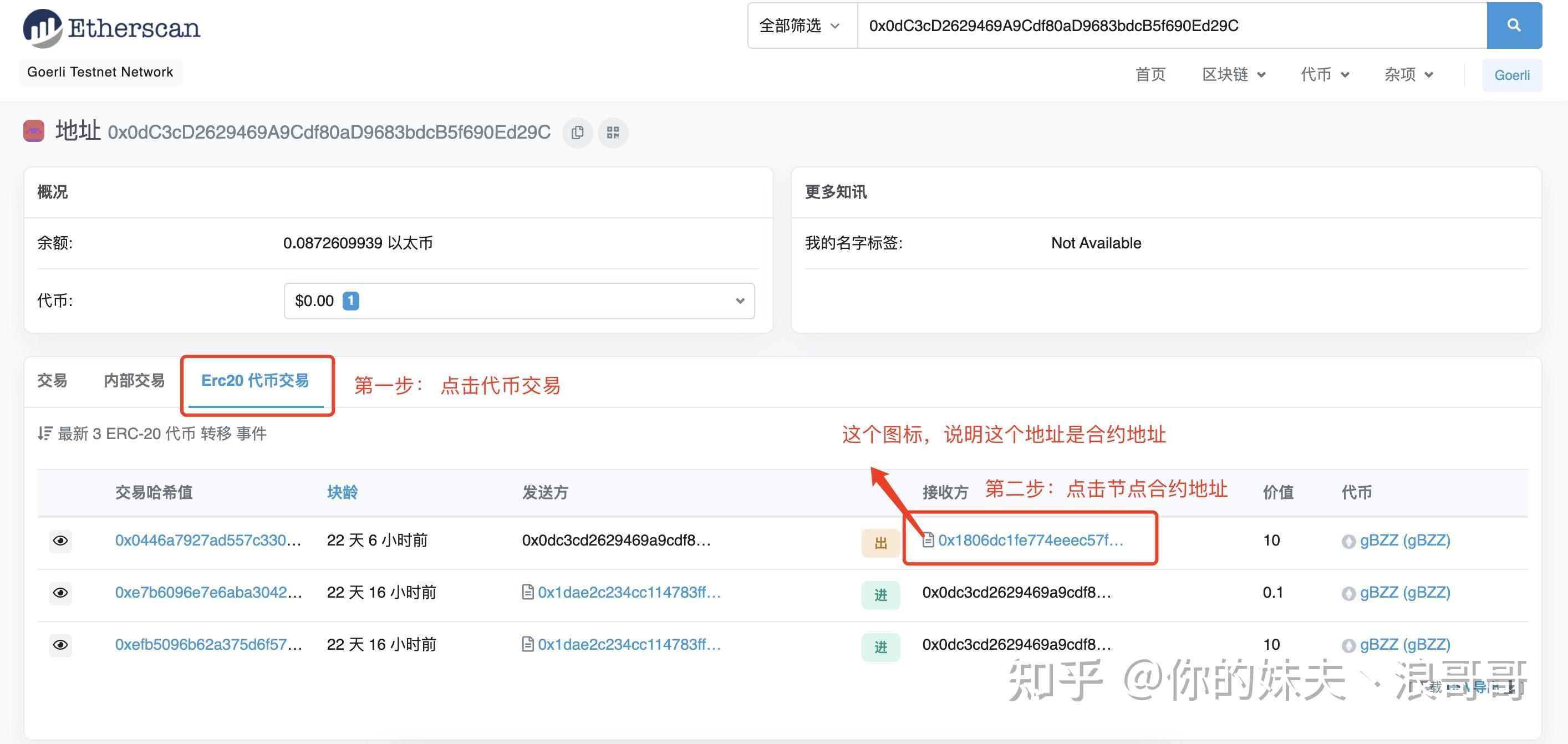Click gBZZ token icon in 0xefb5096b62a375d6f57 row
Image resolution: width=1568 pixels, height=744 pixels.
pyautogui.click(x=1349, y=645)
